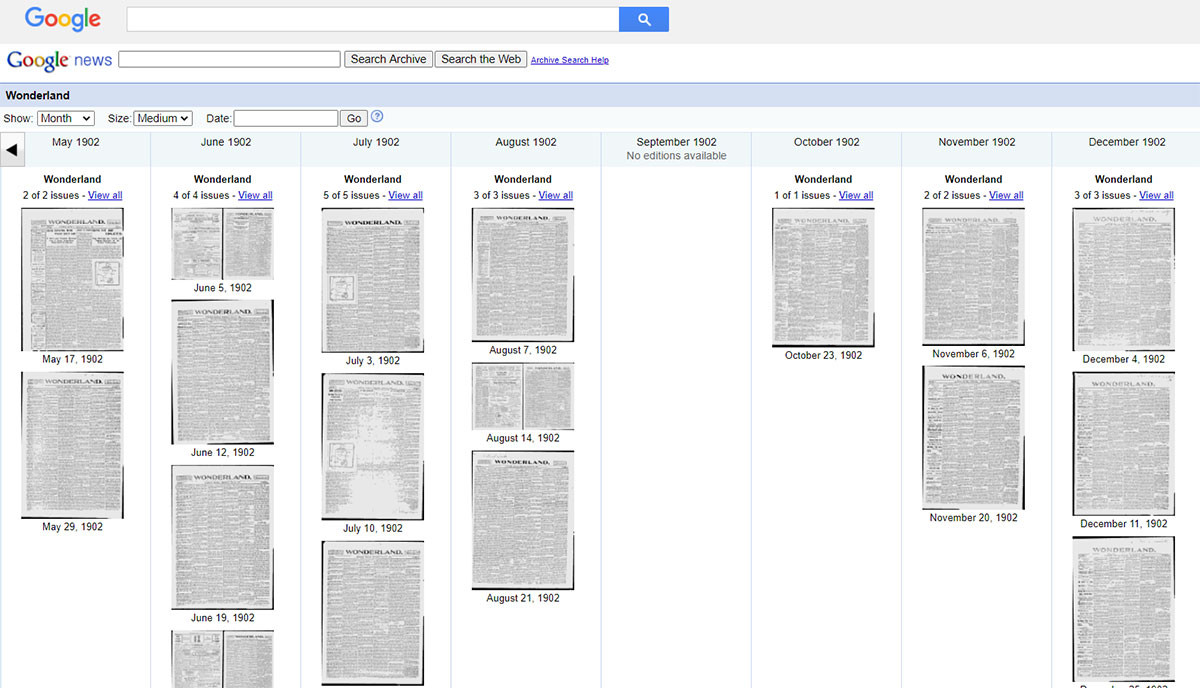Open the Archive Search Help link
This screenshot has width=1200, height=688.
pyautogui.click(x=569, y=60)
